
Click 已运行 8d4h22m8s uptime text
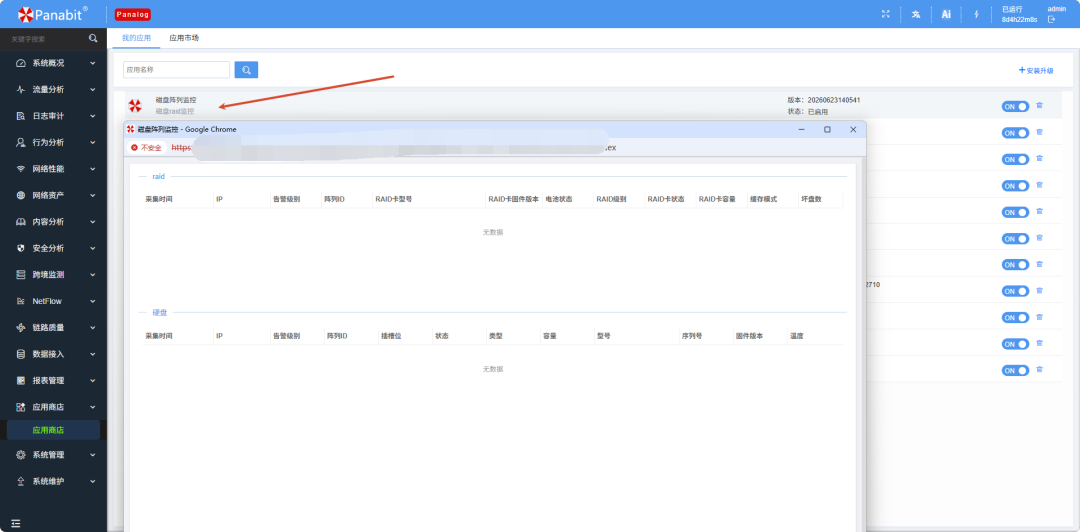pos(1019,14)
